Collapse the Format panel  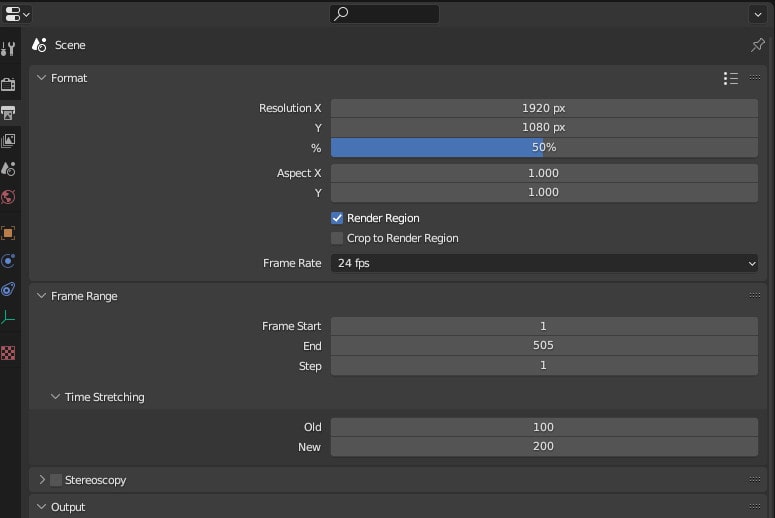pos(42,78)
